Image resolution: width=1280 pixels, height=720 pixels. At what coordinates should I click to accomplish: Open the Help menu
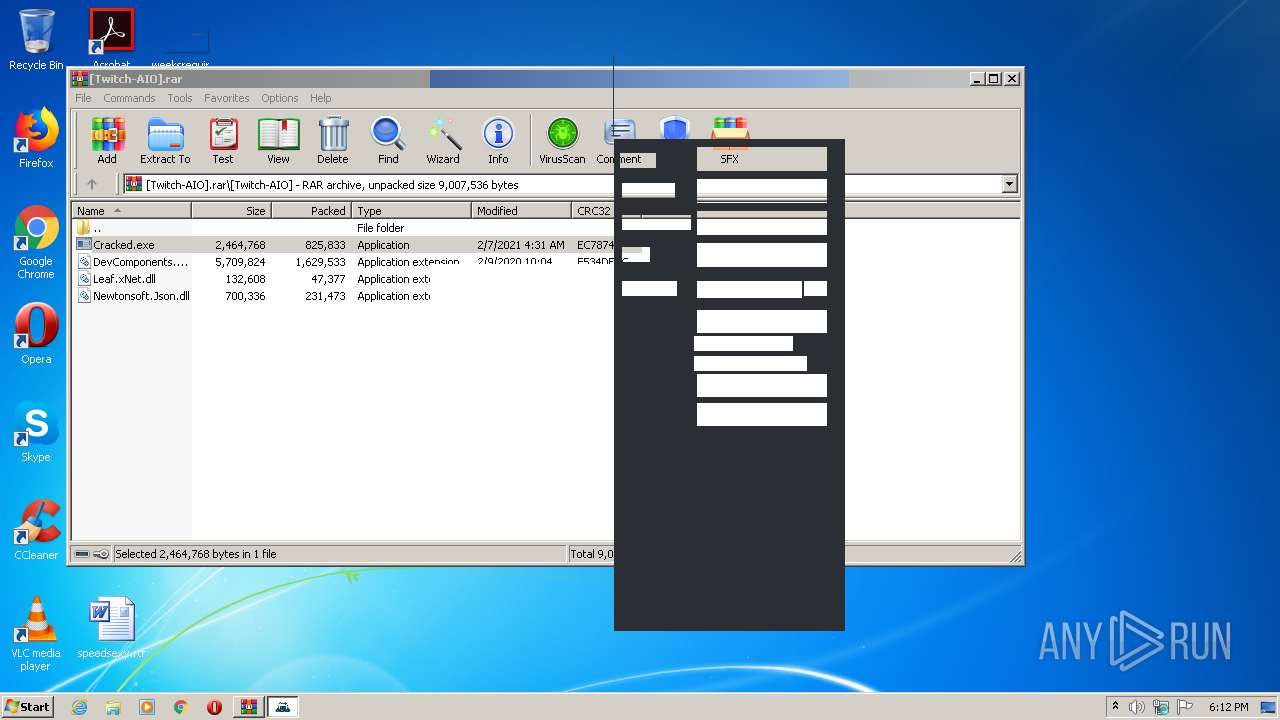[x=320, y=98]
